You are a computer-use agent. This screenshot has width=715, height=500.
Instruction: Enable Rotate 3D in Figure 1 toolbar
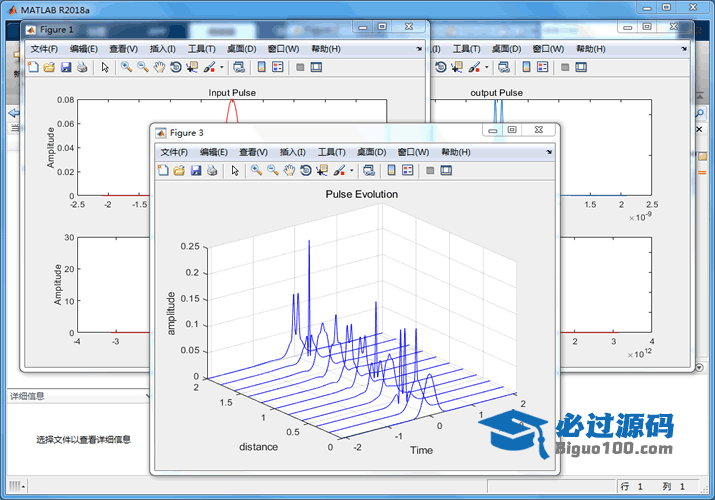coord(176,67)
